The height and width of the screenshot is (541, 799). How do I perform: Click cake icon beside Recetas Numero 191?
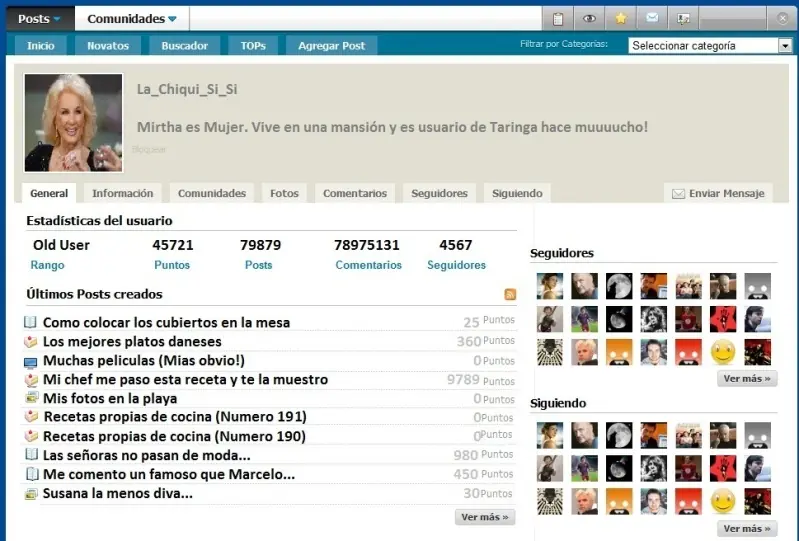[31, 416]
